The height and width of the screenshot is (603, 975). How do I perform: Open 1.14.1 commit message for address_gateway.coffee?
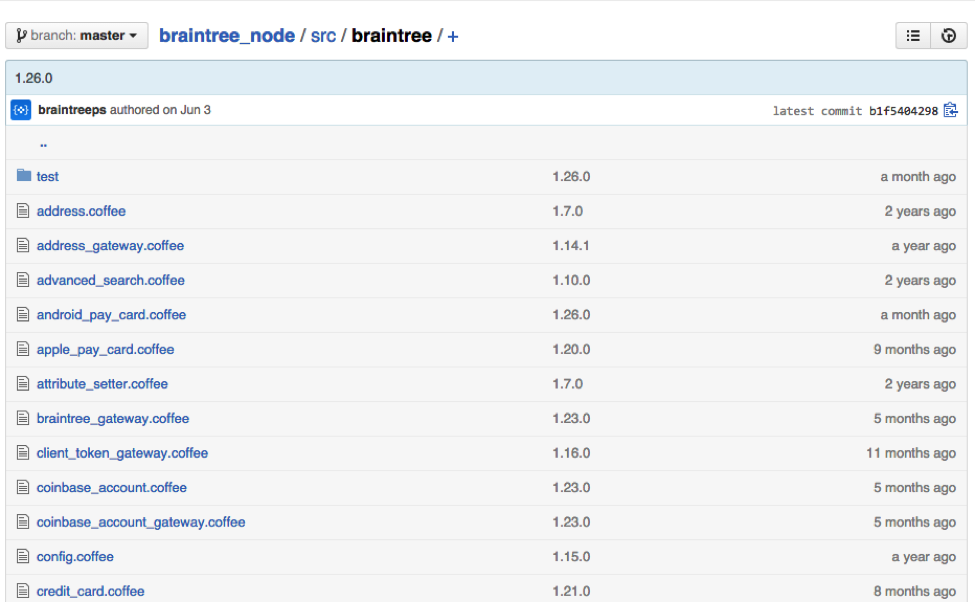(570, 246)
